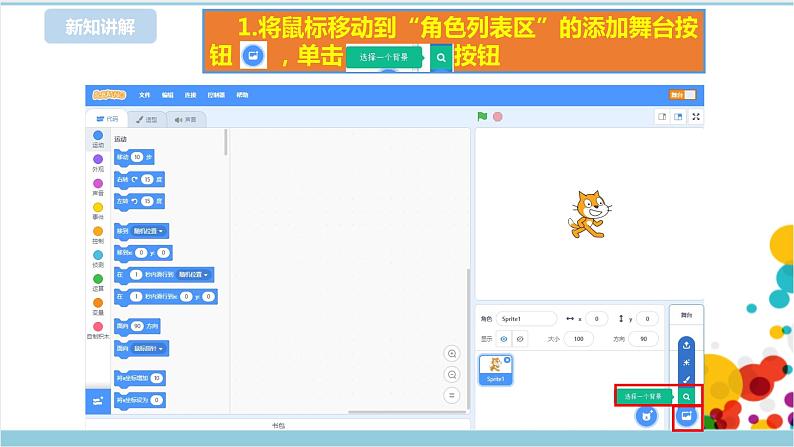Open 鼠标指针 dropdown in 面向 block
The image size is (794, 447).
click(148, 349)
